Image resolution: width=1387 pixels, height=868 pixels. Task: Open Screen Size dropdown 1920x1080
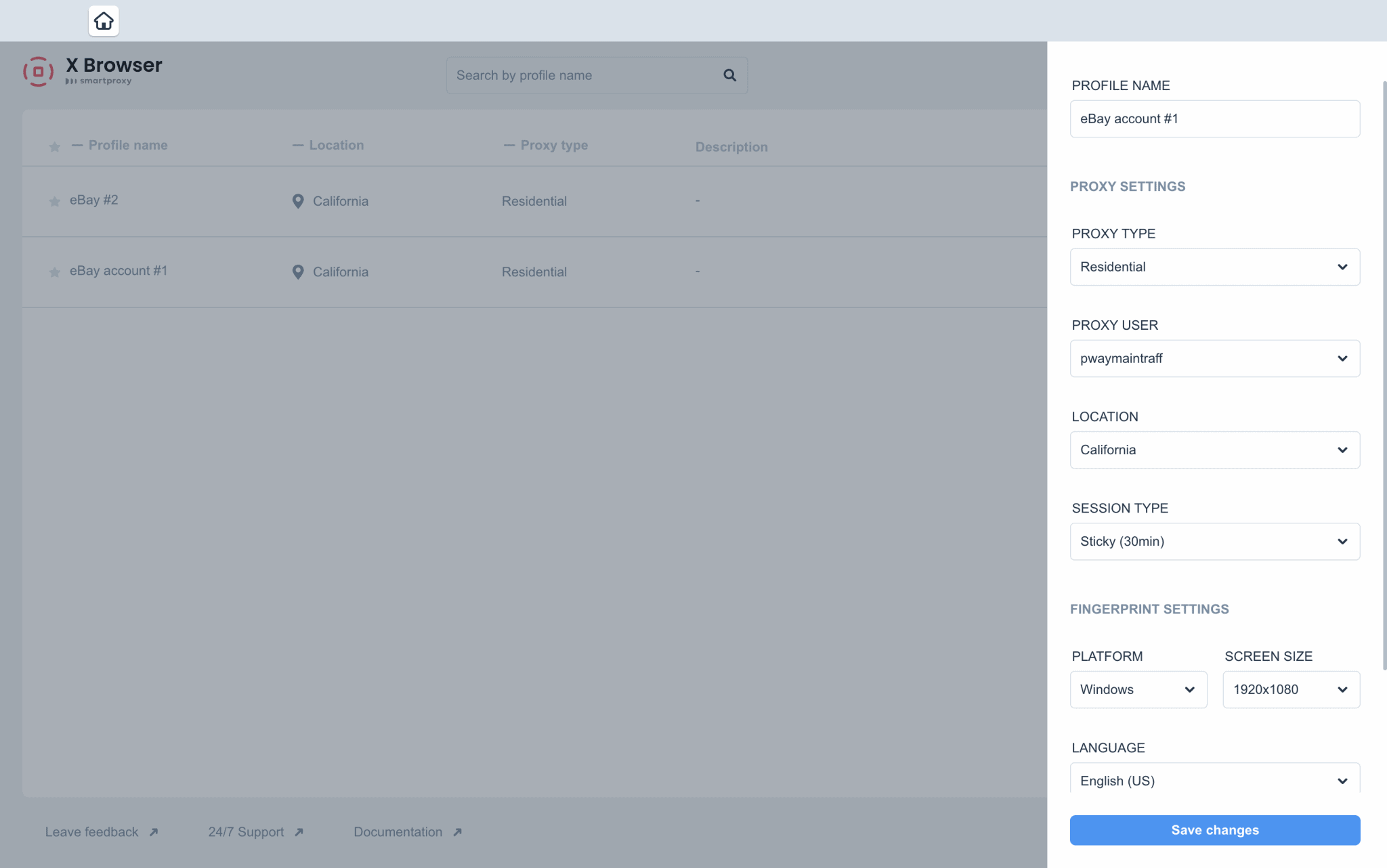pos(1291,689)
